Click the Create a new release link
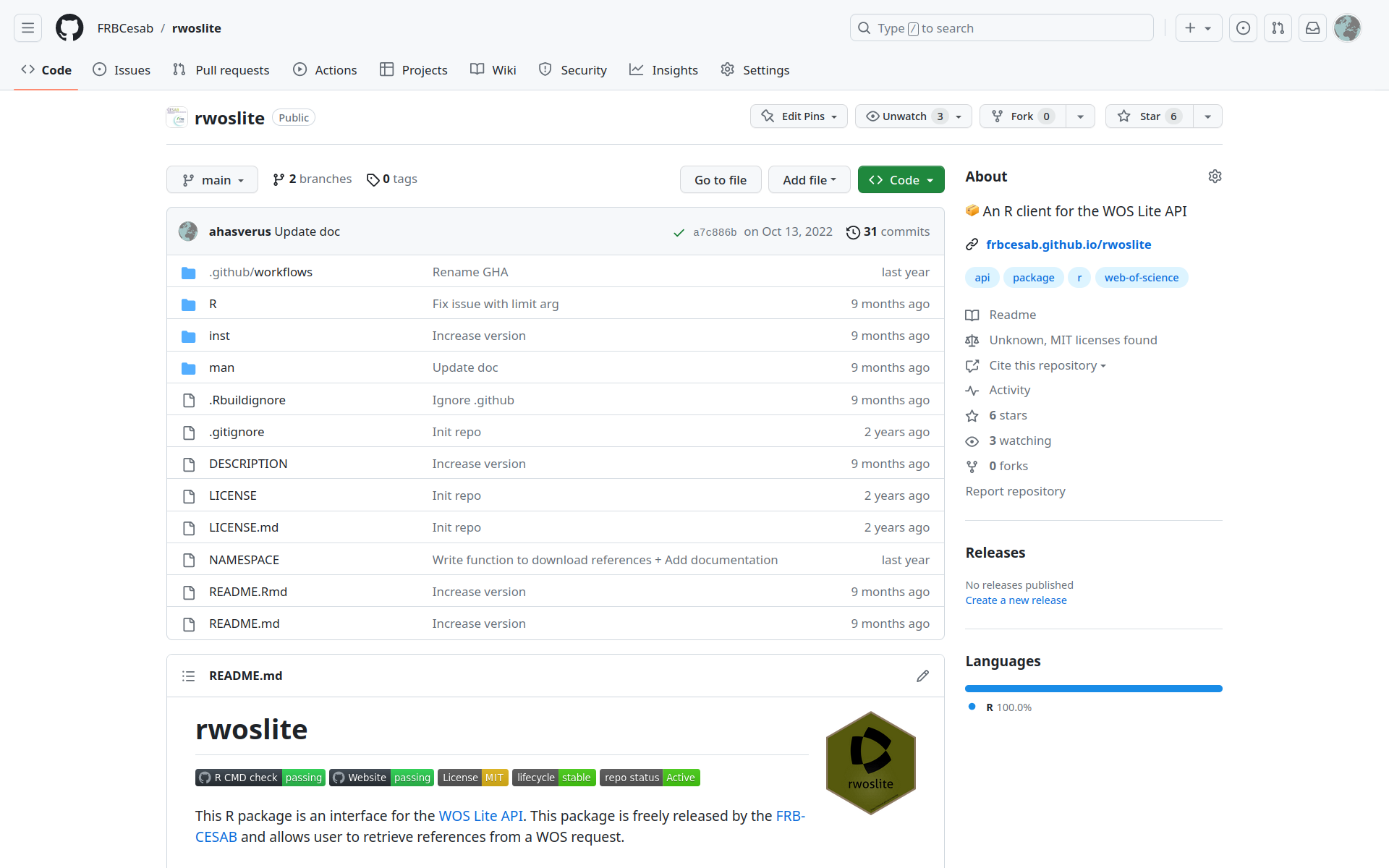The width and height of the screenshot is (1389, 868). (x=1016, y=600)
